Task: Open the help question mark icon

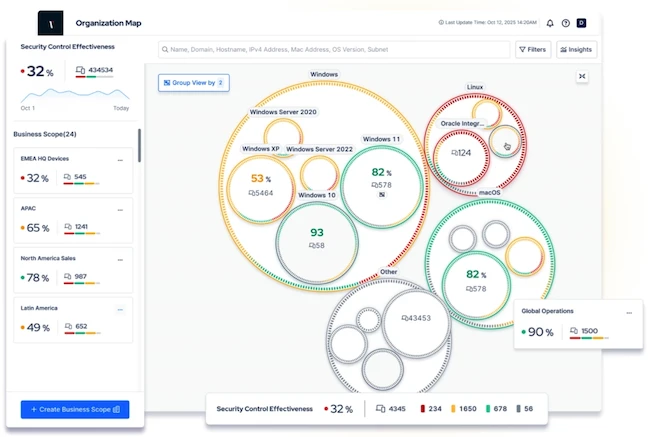Action: 565,23
